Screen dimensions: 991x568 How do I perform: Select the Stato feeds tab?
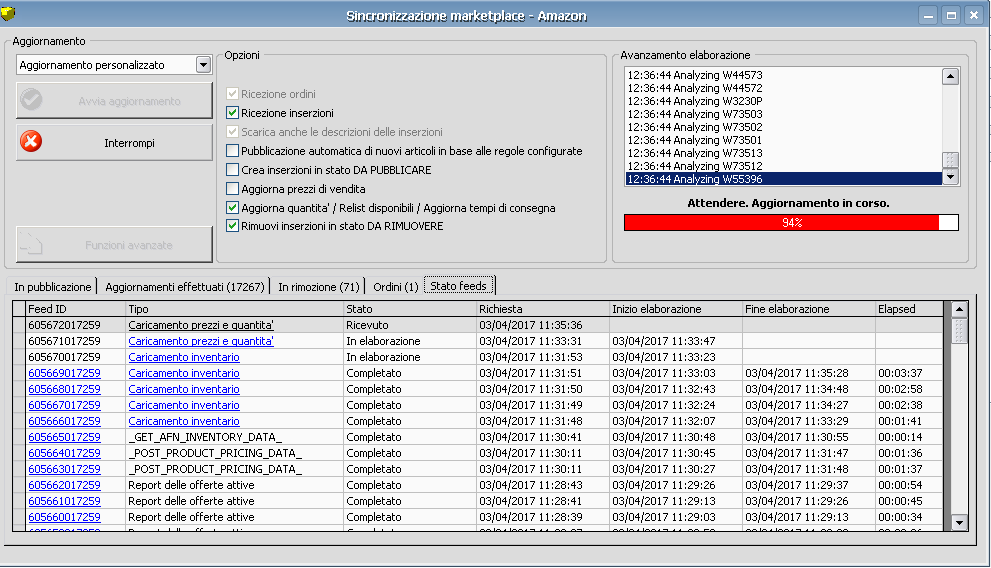click(x=459, y=286)
